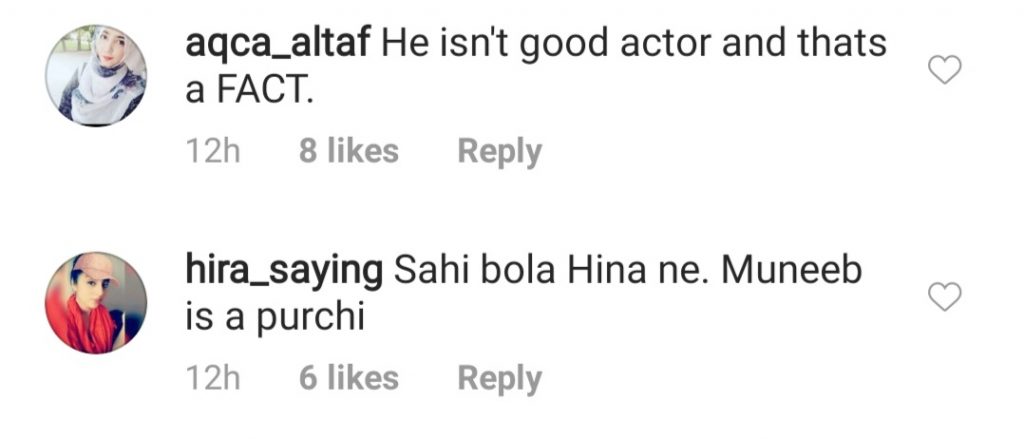Image resolution: width=1024 pixels, height=439 pixels.
Task: Open hira_saying's profile picture
Action: click(x=96, y=302)
